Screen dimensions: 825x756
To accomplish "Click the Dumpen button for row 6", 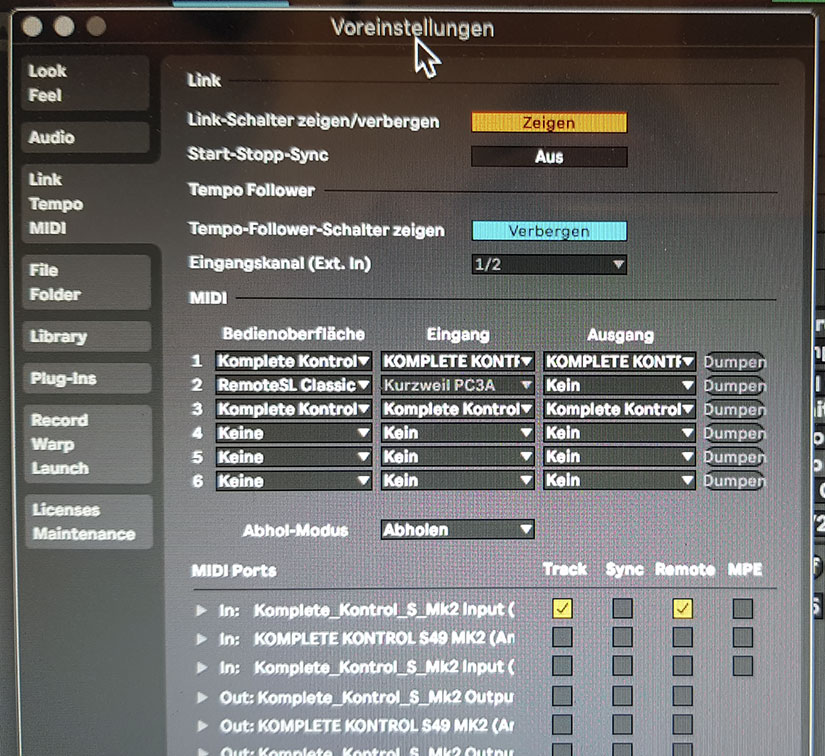I will 735,480.
